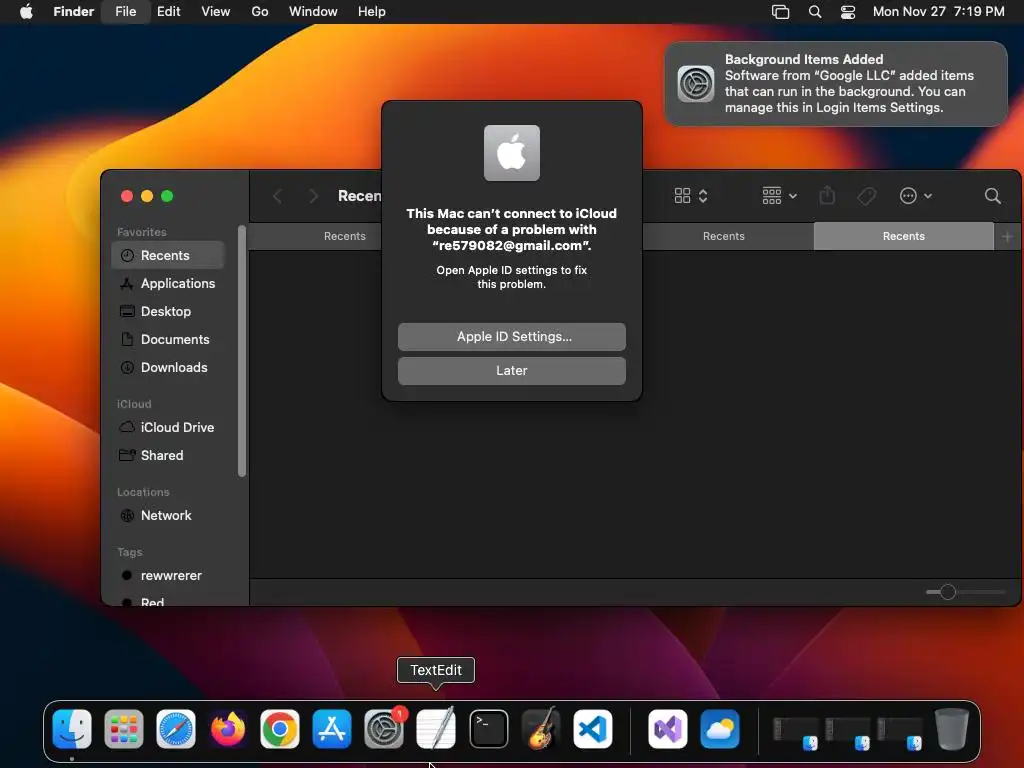Select Downloads in Finder sidebar
This screenshot has width=1024, height=768.
pyautogui.click(x=168, y=368)
